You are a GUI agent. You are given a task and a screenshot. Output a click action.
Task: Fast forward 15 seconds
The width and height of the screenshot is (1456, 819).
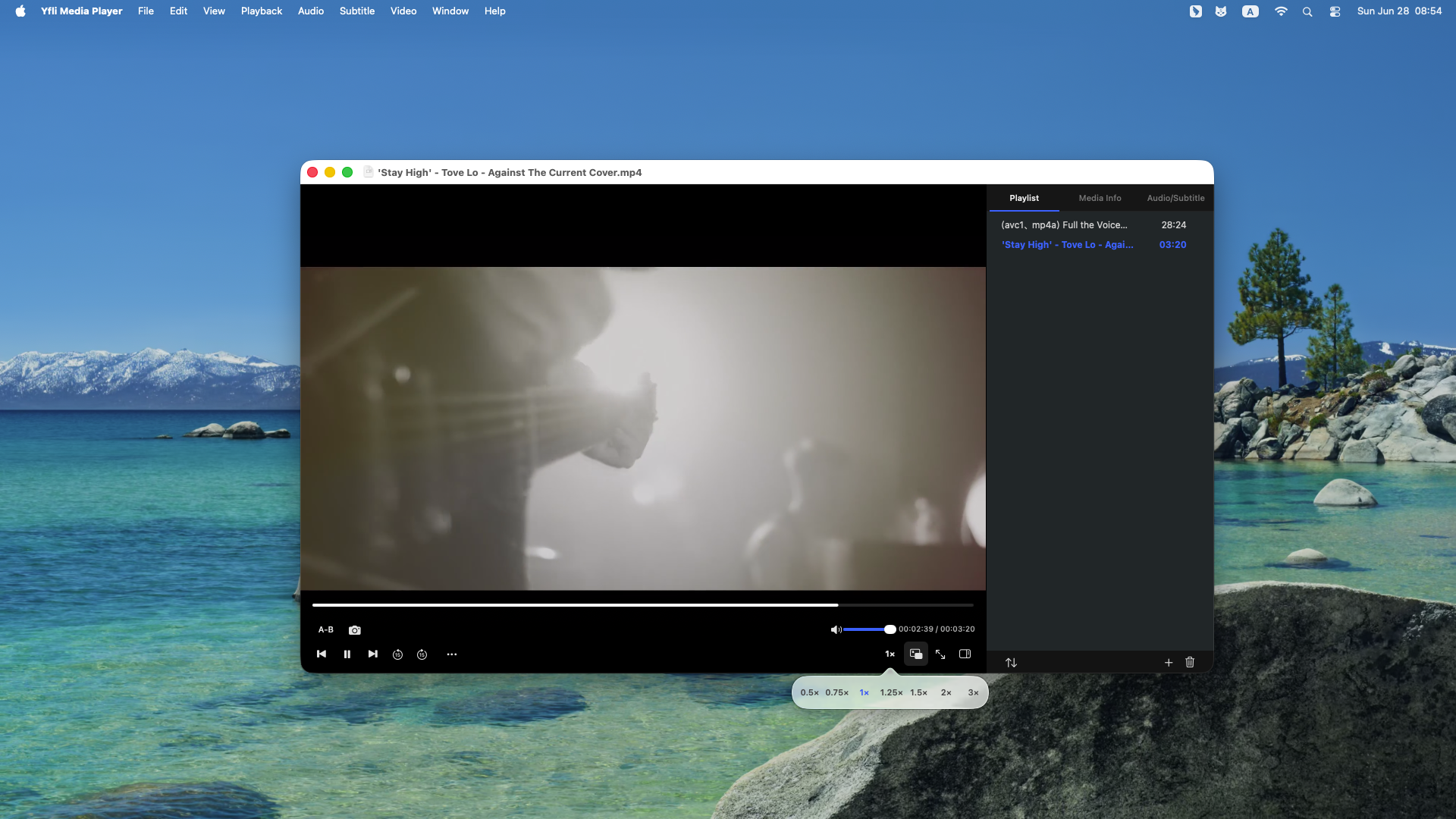coord(422,654)
